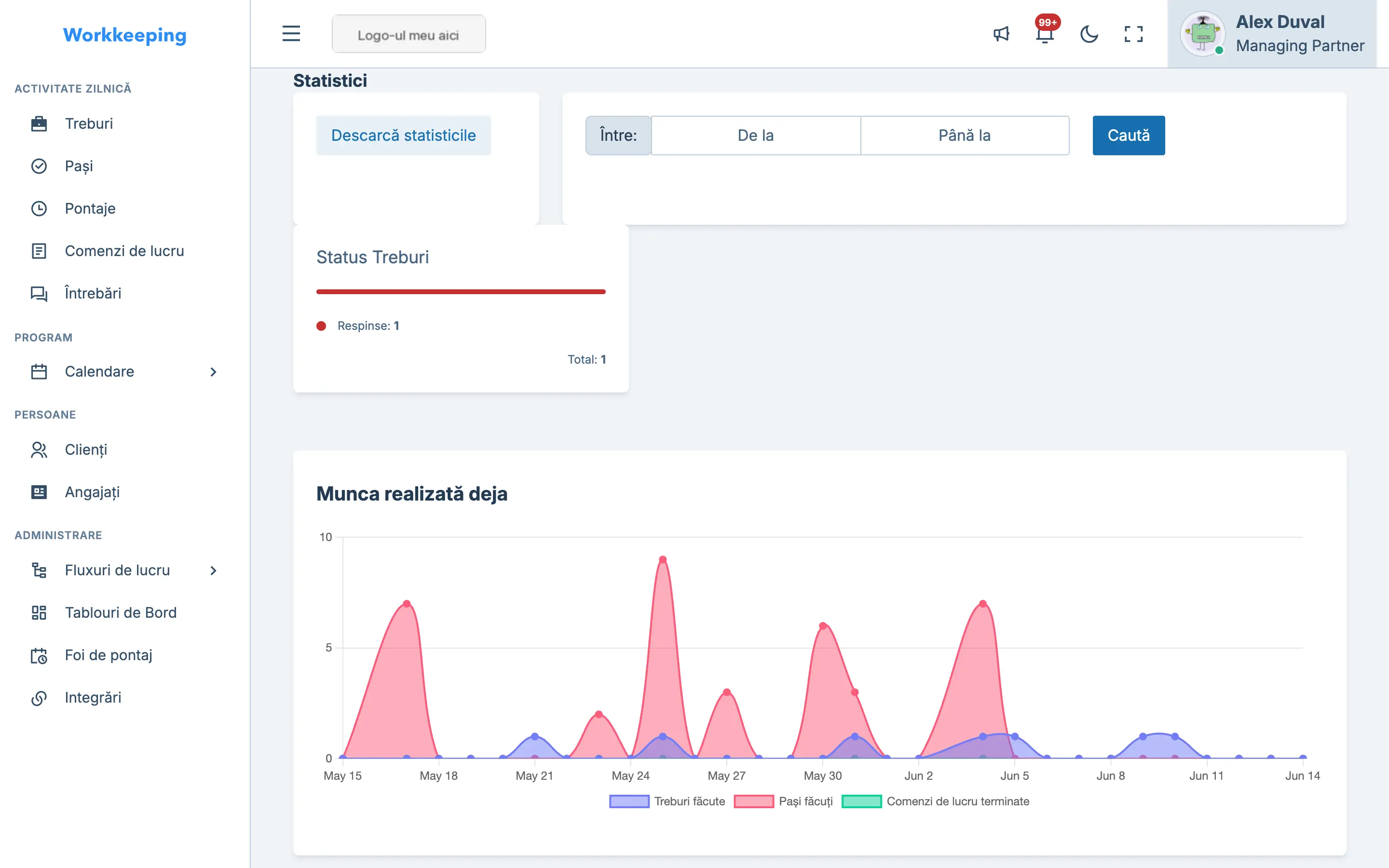Viewport: 1389px width, 868px height.
Task: Open Integrări link icon in sidebar
Action: 39,697
